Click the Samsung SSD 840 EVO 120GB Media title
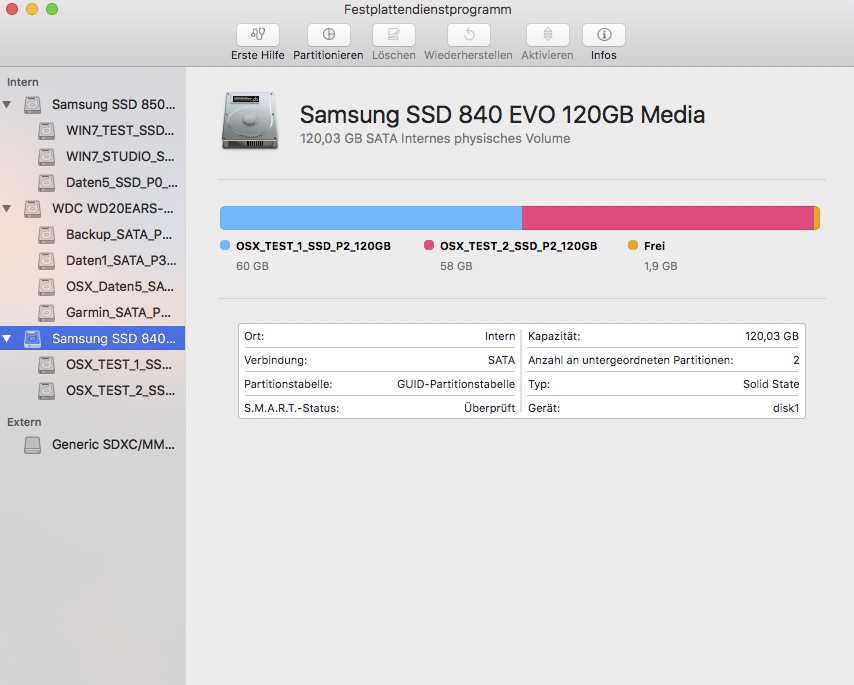 [x=502, y=115]
